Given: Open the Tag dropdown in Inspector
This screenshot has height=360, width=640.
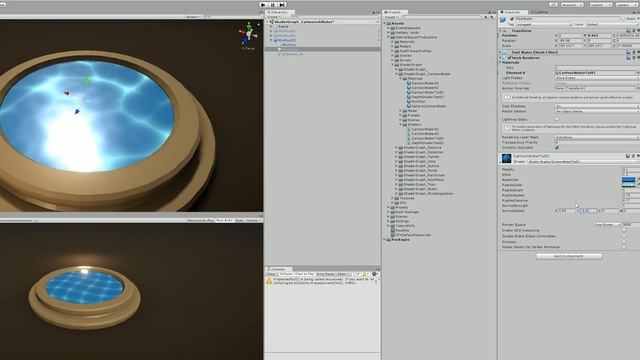Looking at the screenshot, I should point(544,24).
